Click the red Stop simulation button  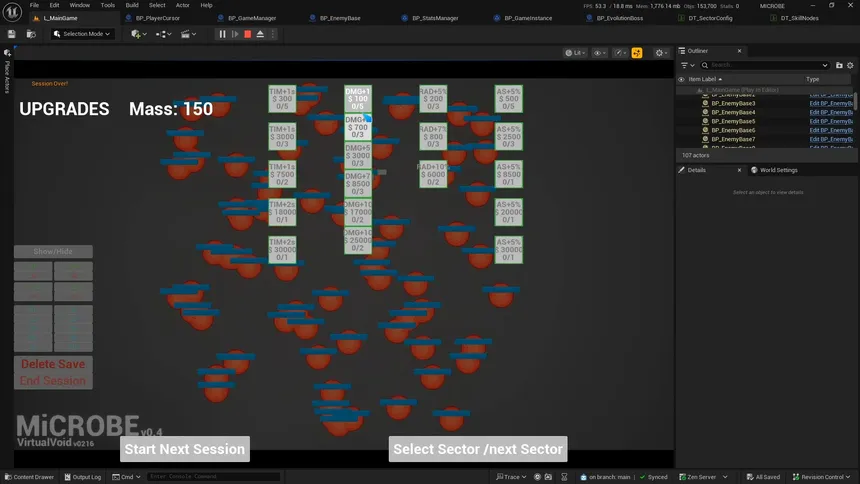pos(248,34)
